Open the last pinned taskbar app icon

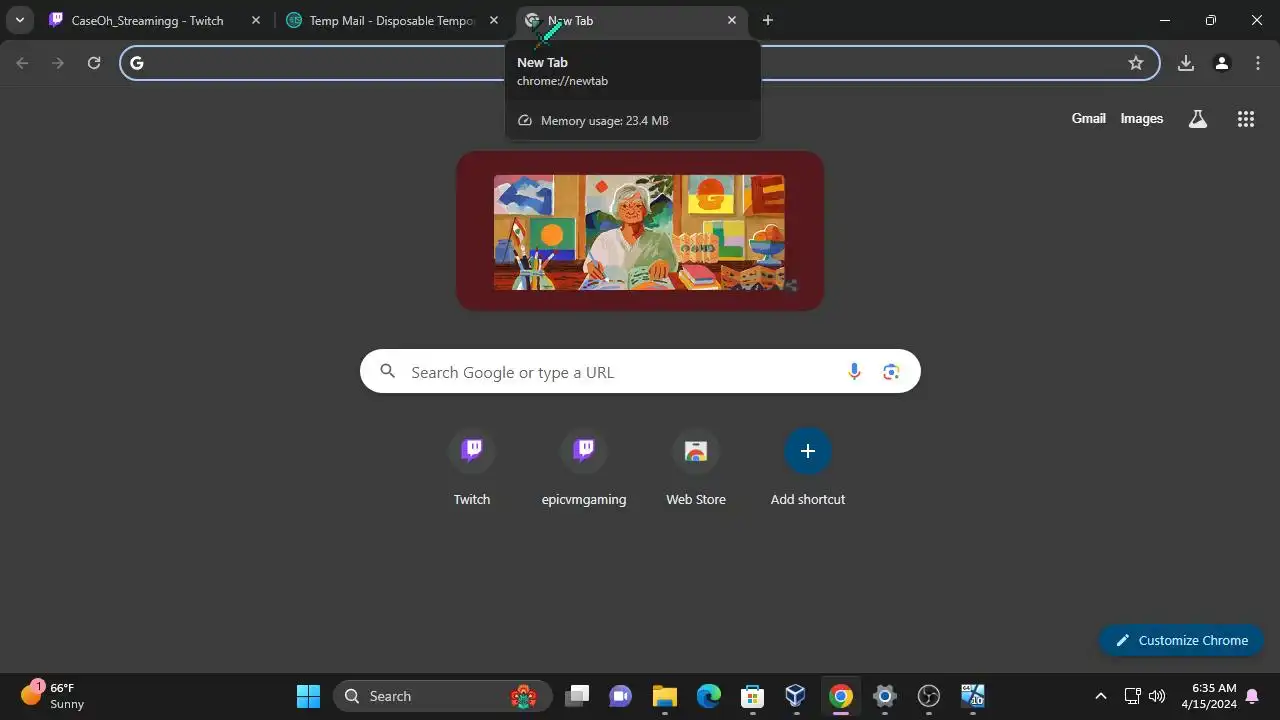tap(973, 696)
